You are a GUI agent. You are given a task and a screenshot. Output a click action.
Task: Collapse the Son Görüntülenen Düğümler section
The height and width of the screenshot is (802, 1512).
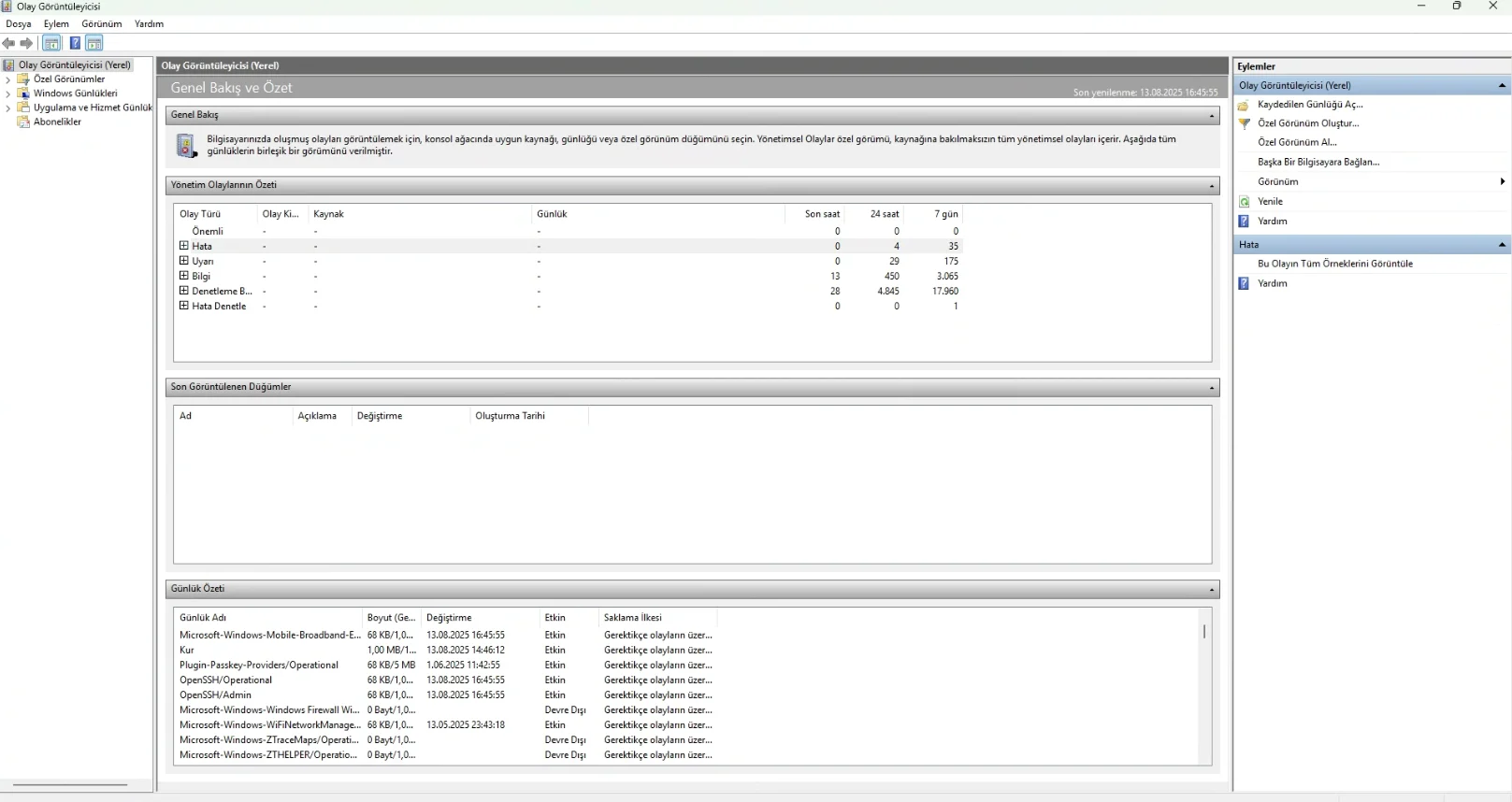click(x=1212, y=388)
